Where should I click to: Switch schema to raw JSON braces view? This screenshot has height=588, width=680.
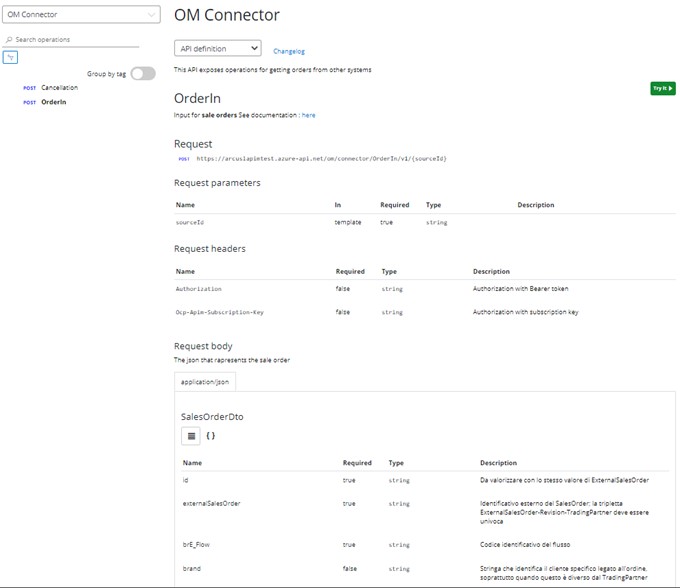[211, 436]
